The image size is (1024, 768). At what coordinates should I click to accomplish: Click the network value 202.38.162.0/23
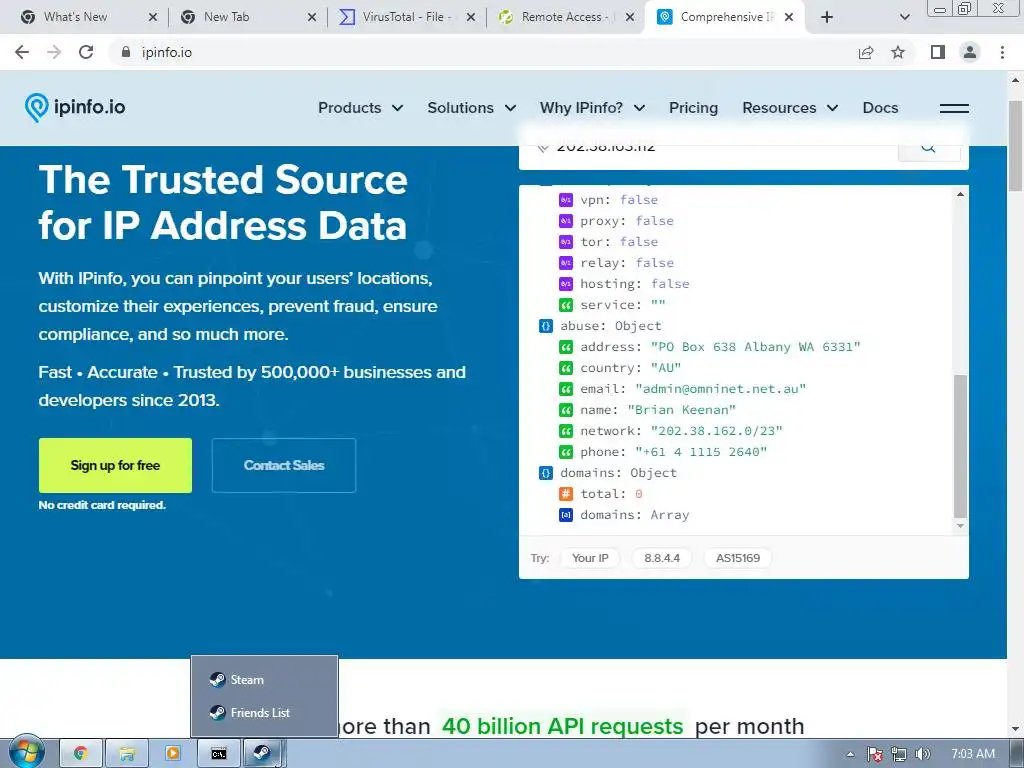716,431
